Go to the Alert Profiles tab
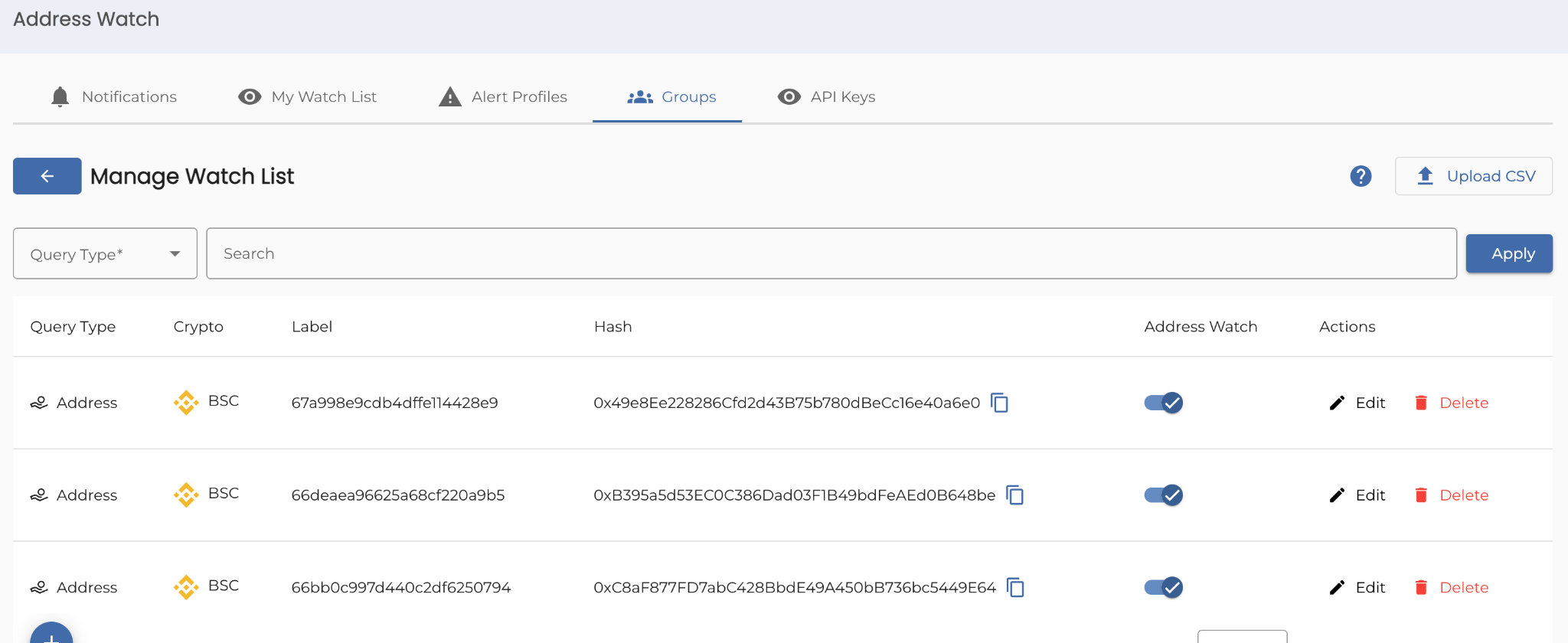The height and width of the screenshot is (643, 1568). click(x=503, y=97)
